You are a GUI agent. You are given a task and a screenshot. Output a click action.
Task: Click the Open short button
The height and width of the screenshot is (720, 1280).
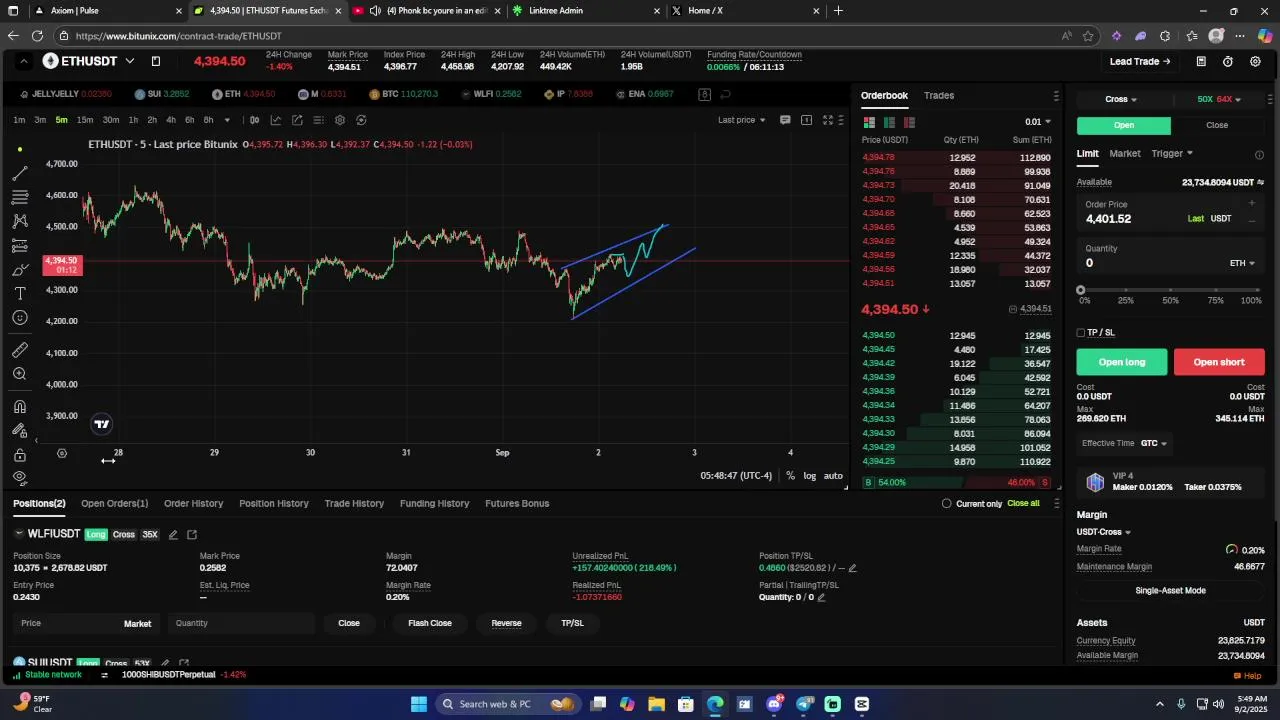tap(1219, 362)
